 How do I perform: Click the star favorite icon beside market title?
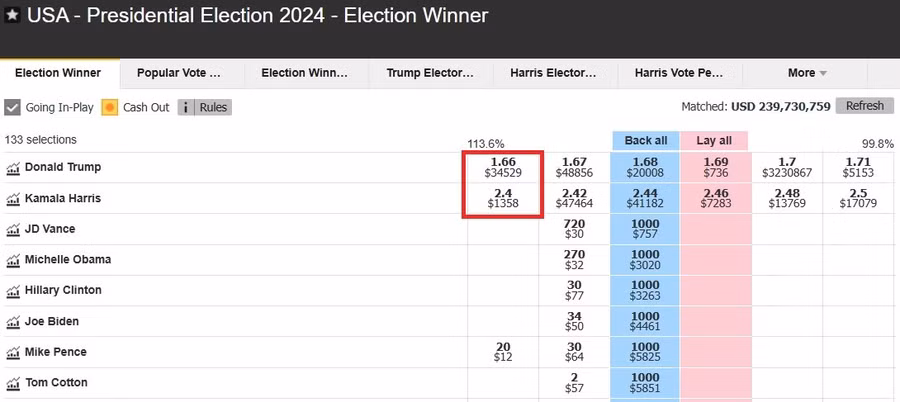tap(12, 16)
